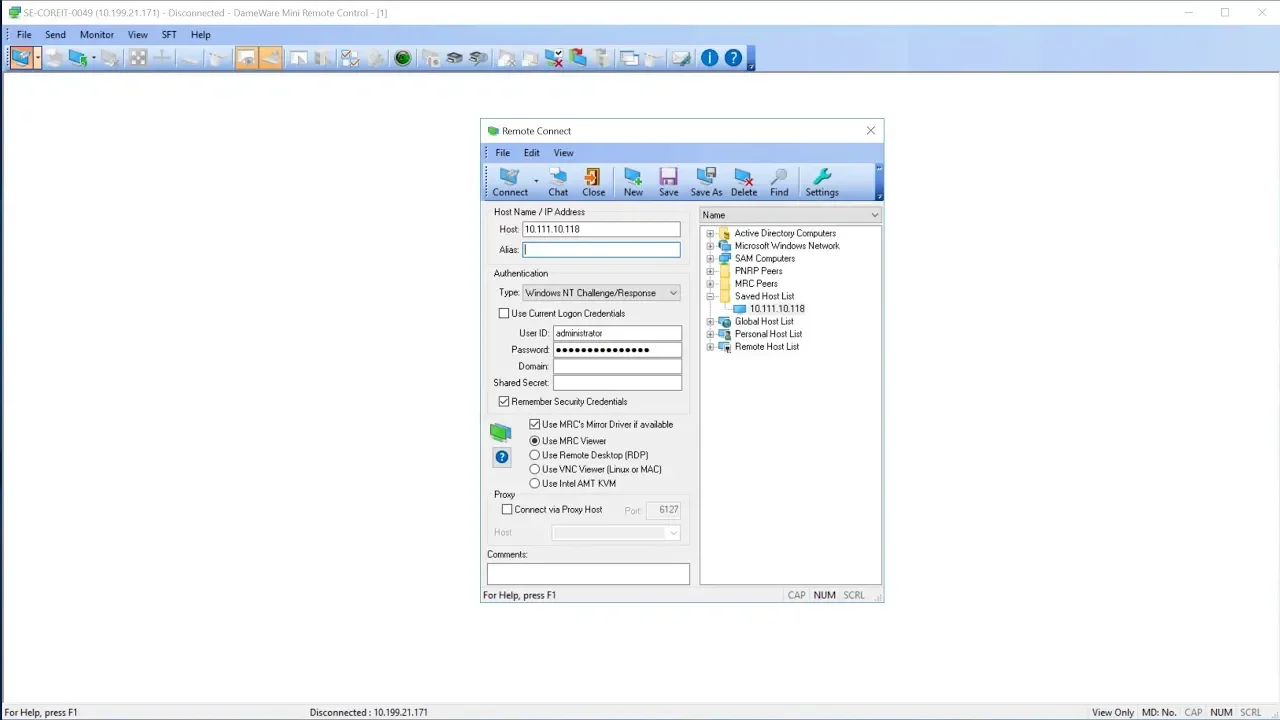Open Remote Connect View menu
The height and width of the screenshot is (720, 1280).
pos(564,153)
